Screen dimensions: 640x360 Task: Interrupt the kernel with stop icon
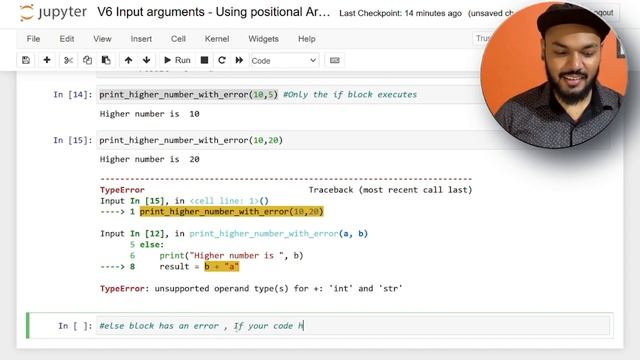tap(204, 60)
